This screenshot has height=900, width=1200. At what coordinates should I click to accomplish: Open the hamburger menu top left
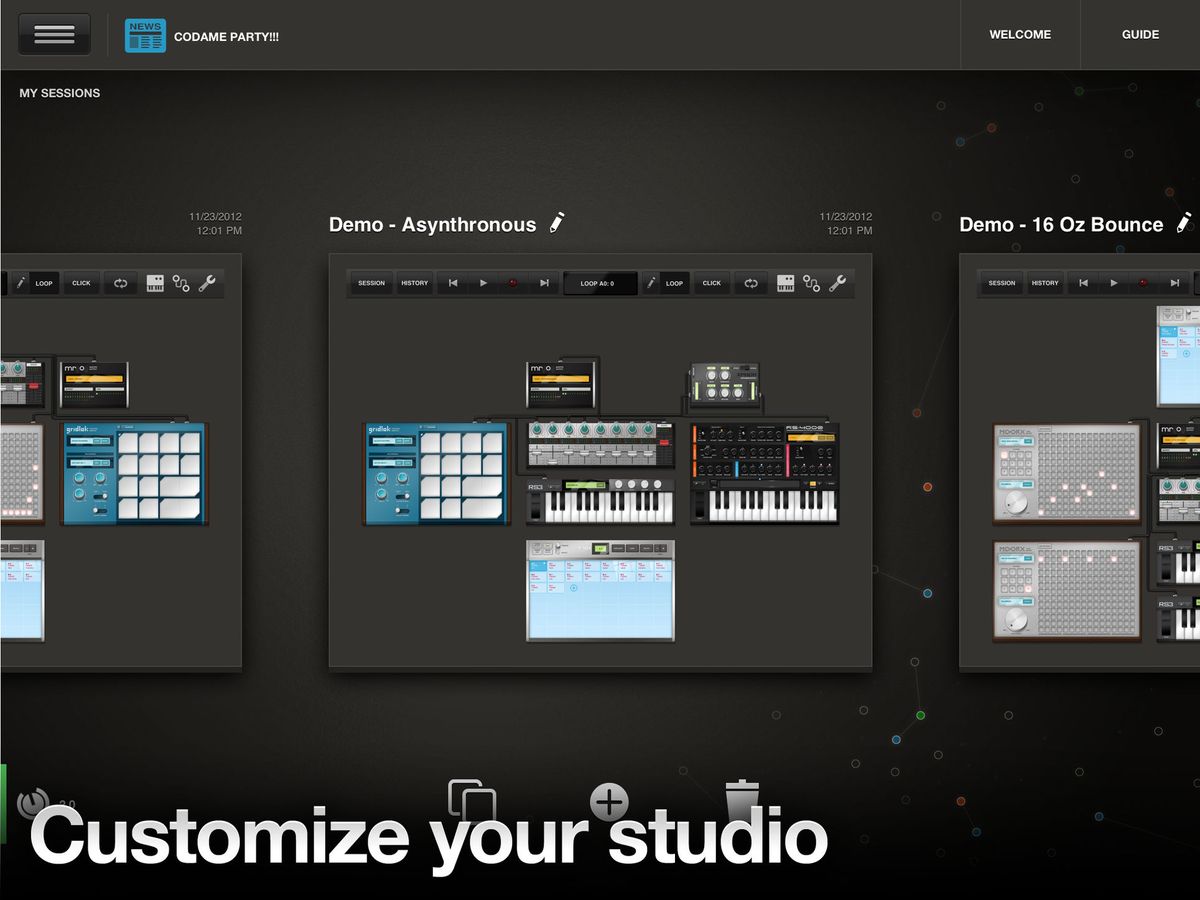coord(54,33)
